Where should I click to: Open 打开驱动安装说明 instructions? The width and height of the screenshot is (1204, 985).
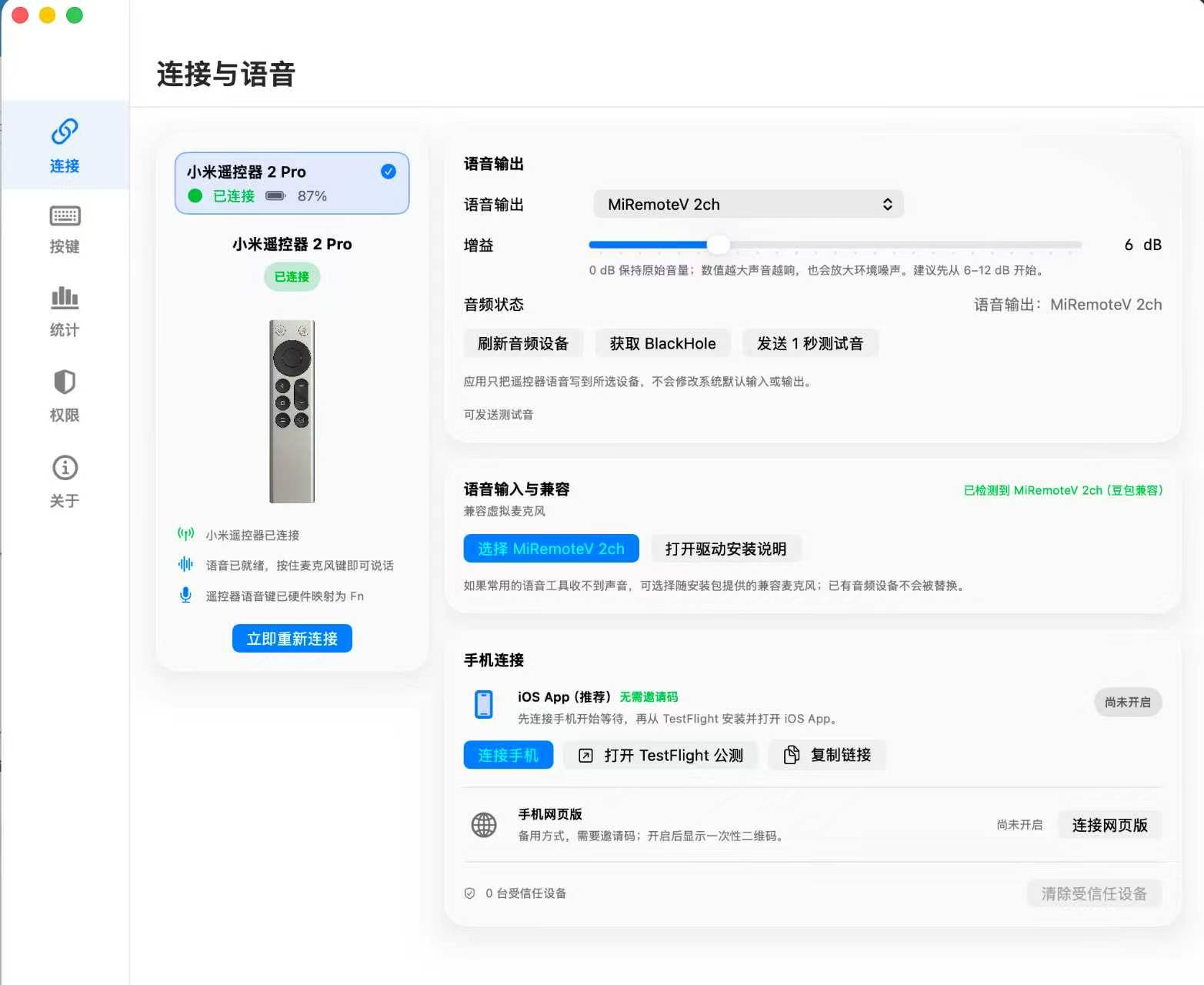click(725, 549)
